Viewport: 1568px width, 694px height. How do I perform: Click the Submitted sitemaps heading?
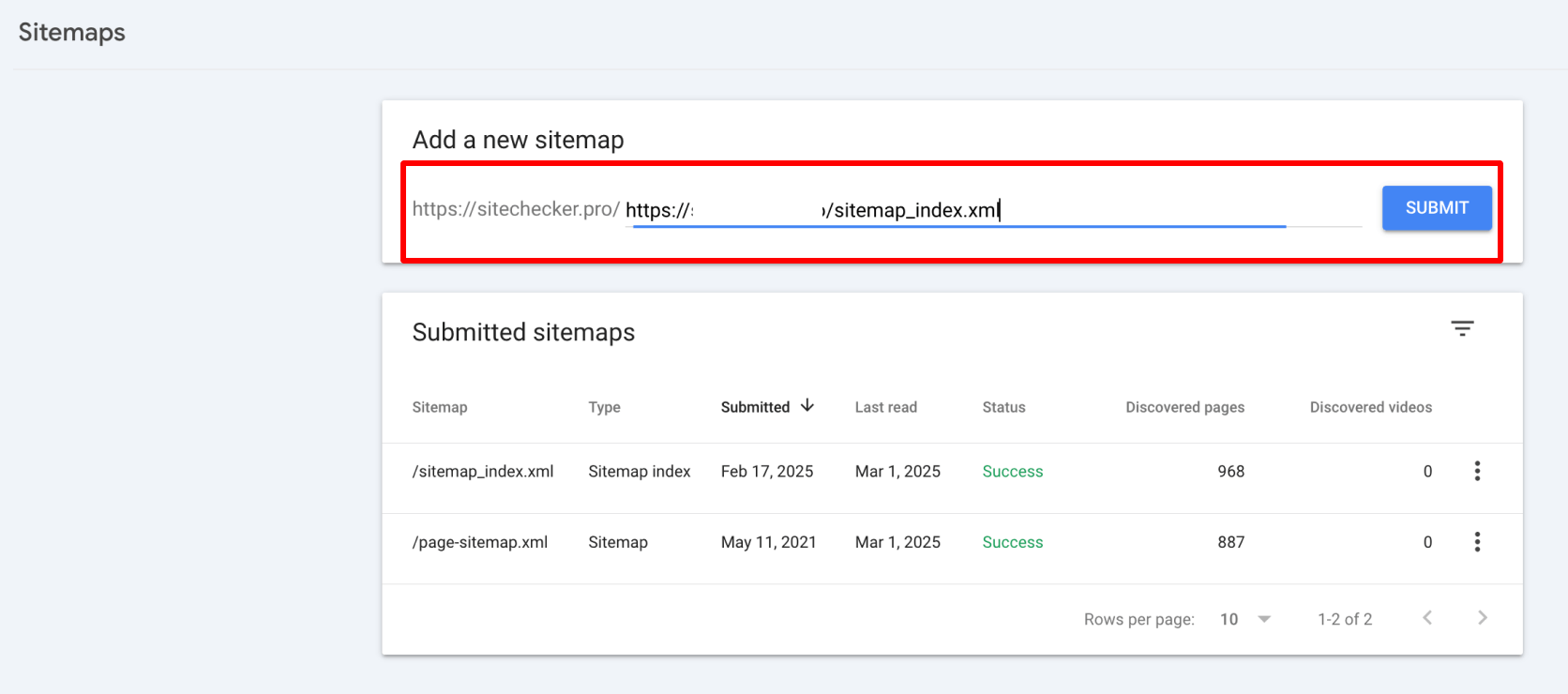[x=523, y=332]
